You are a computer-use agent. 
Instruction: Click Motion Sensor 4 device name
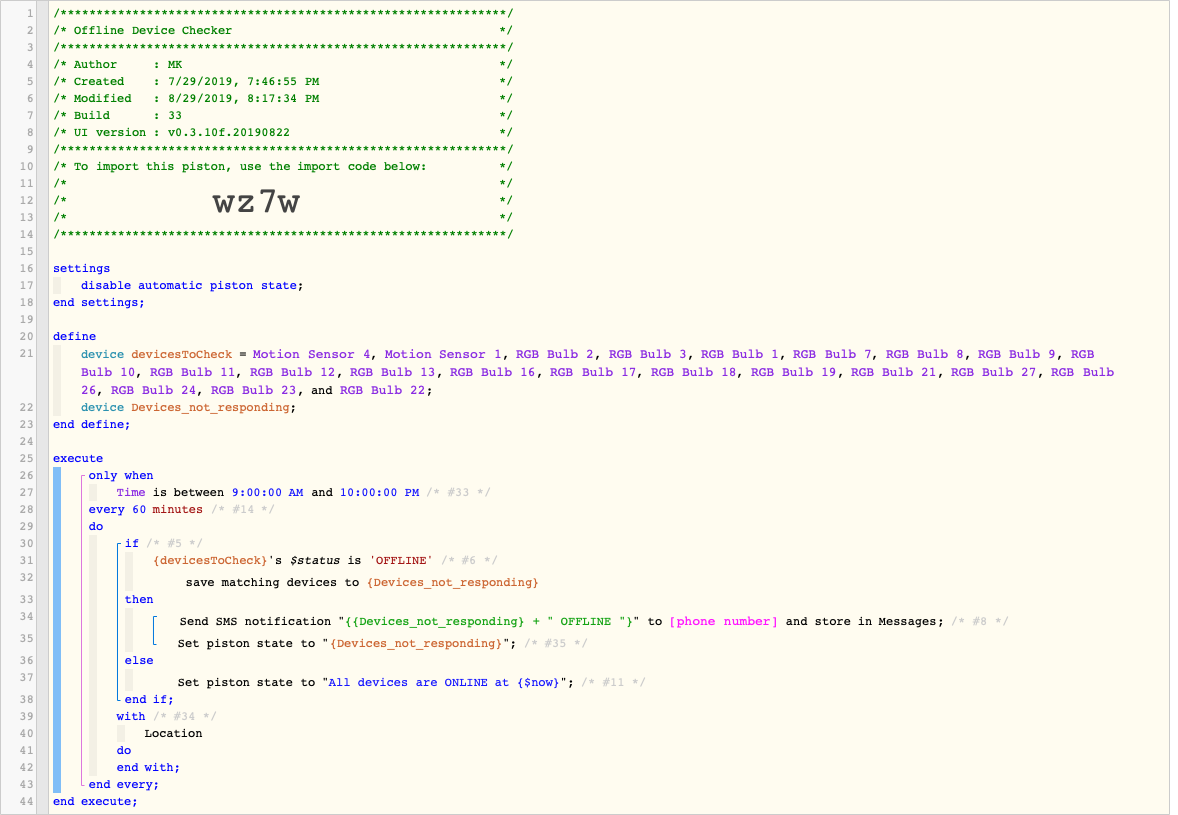(x=312, y=355)
